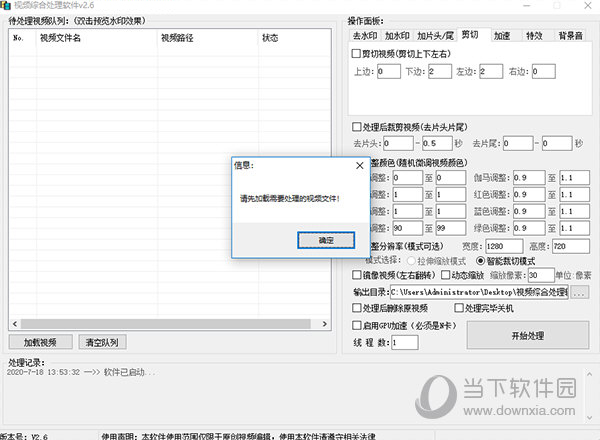Viewport: 600px width, 440px height.
Task: Tick the 动态缩放 checkbox
Action: pos(445,275)
